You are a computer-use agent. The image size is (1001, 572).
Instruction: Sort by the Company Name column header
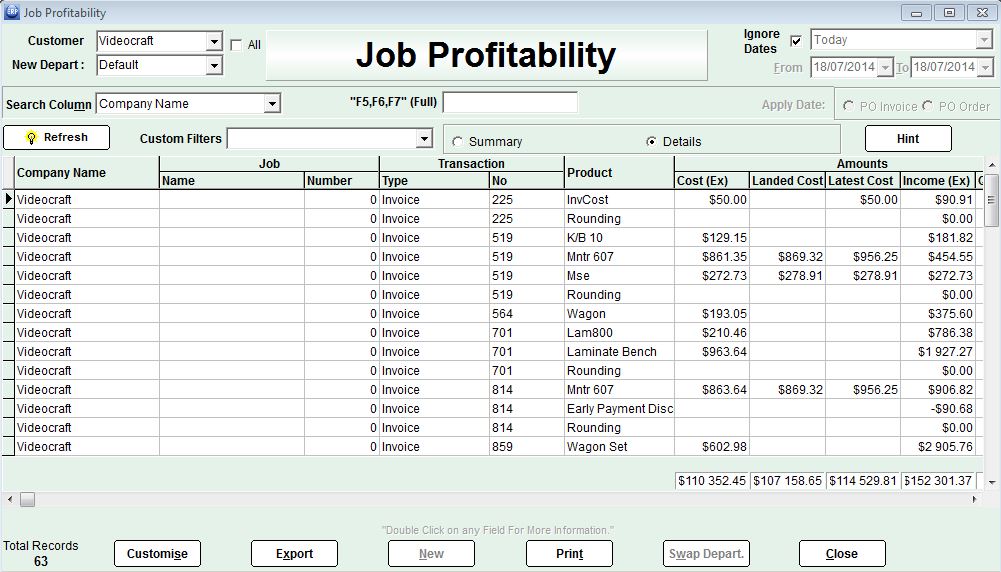click(x=61, y=173)
